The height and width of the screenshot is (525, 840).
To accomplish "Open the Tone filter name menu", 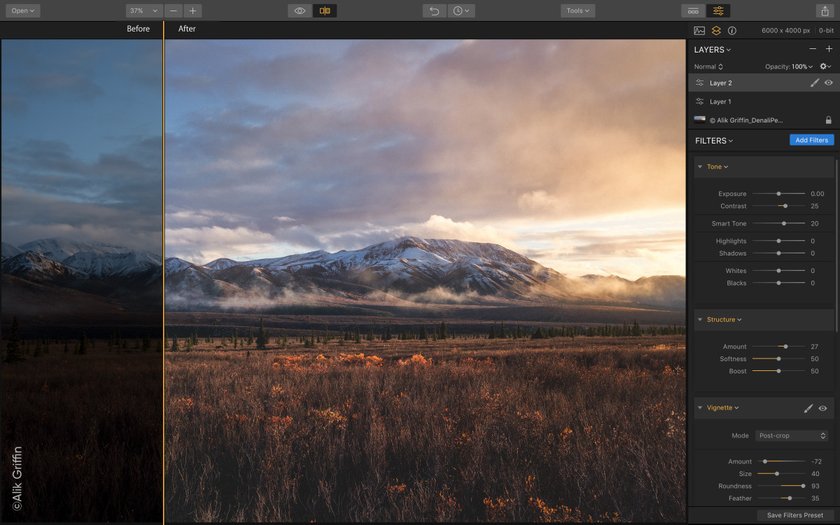I will point(717,167).
